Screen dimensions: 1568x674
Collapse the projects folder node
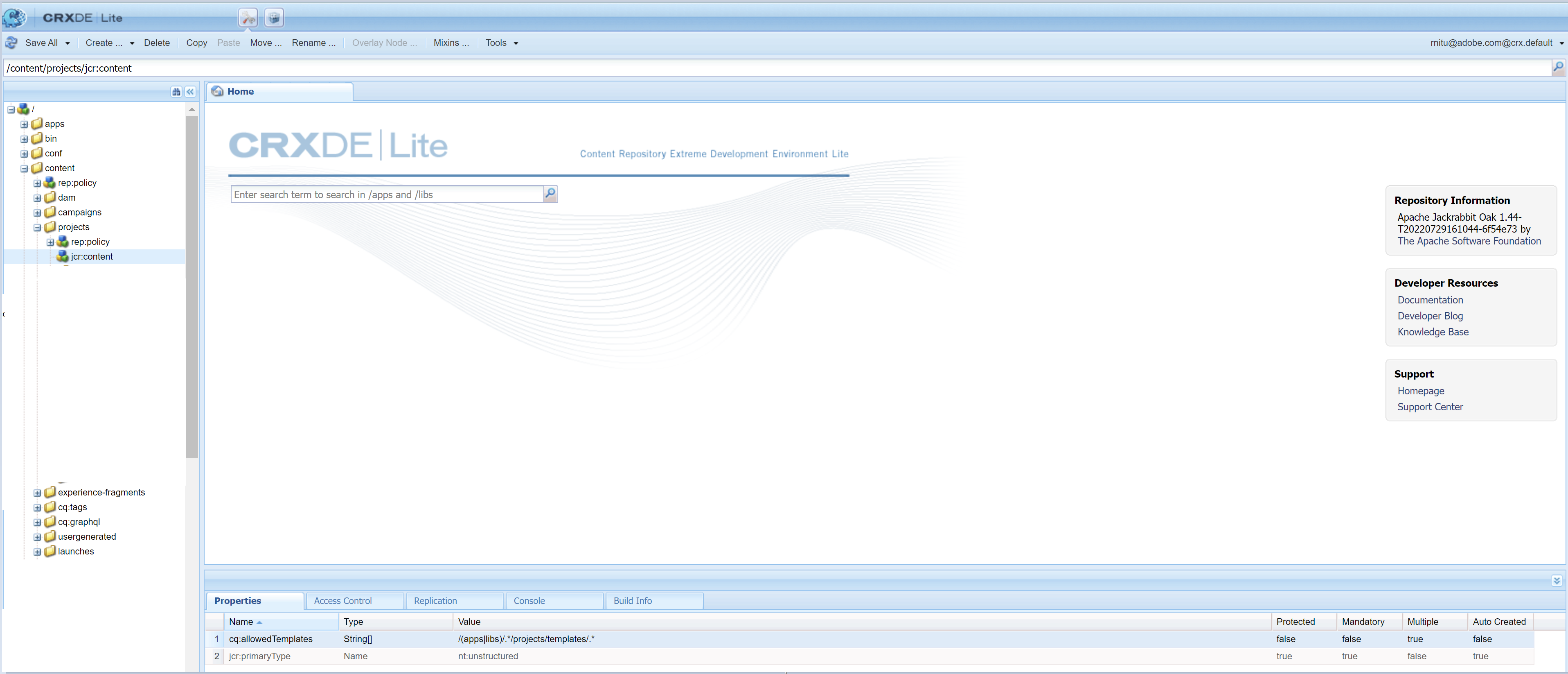[38, 227]
